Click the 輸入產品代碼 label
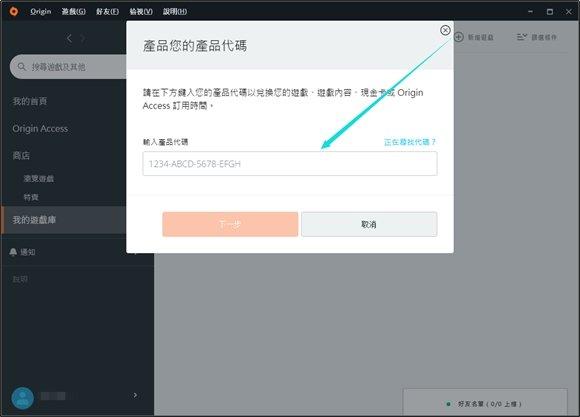 [165, 142]
